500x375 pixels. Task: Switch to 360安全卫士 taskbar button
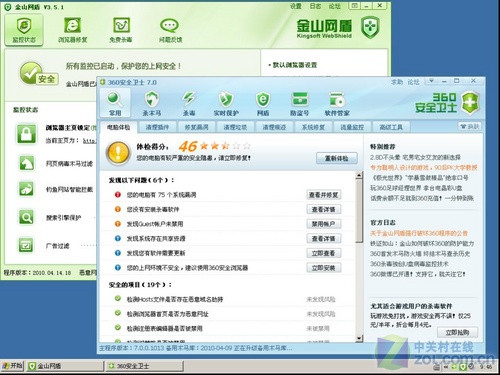[x=145, y=366]
